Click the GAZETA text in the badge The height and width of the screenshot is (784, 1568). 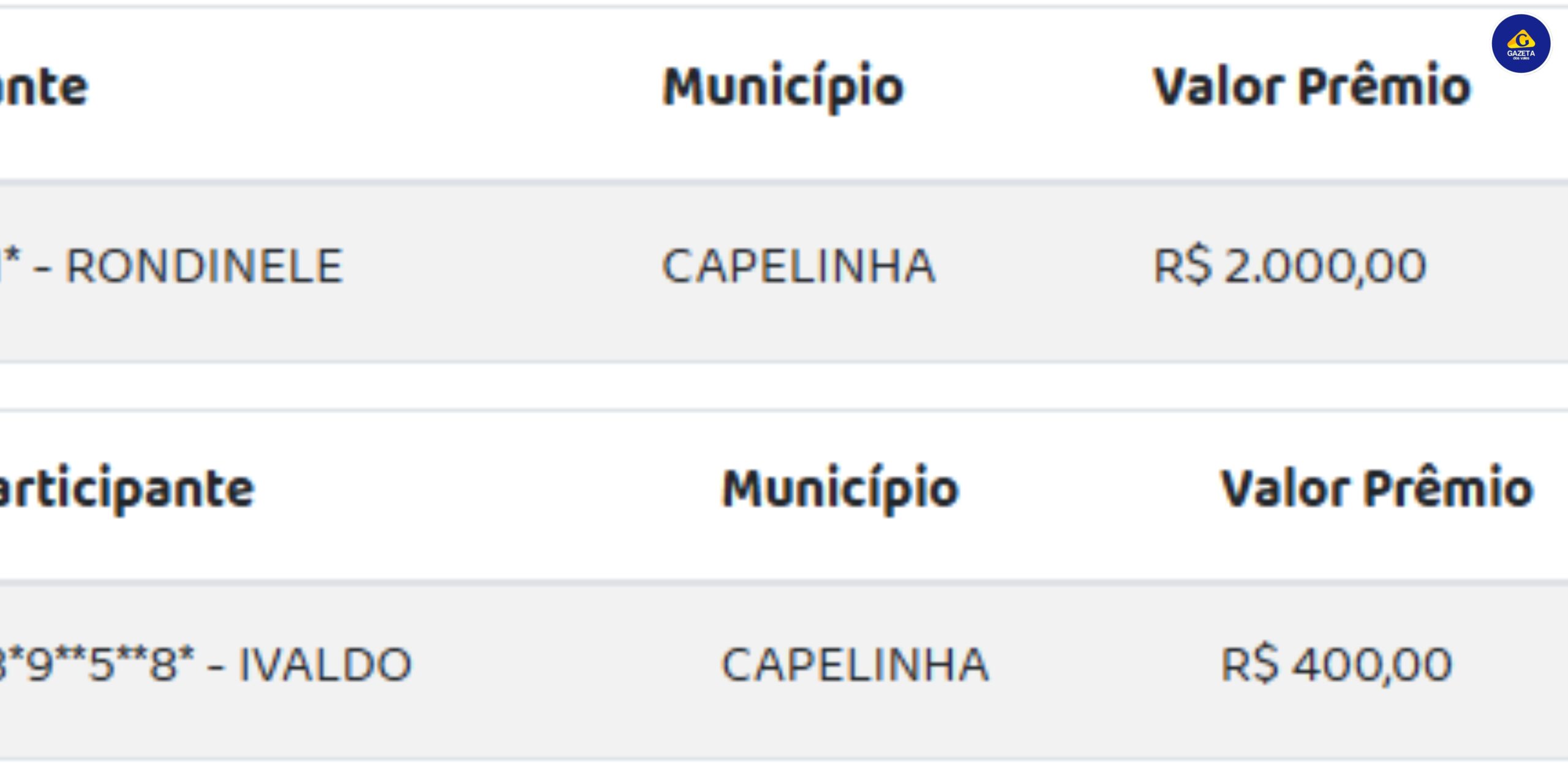(x=1521, y=54)
